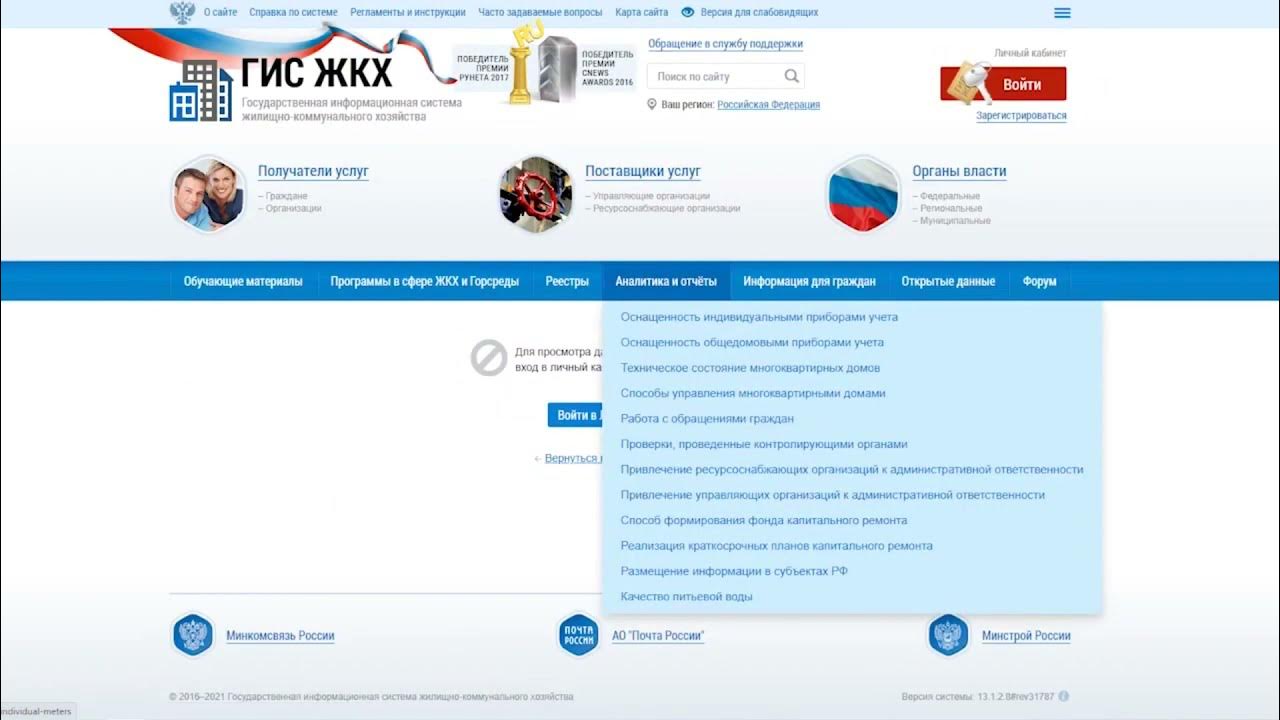This screenshot has width=1280, height=720.
Task: Open Минкомсвязь России link
Action: 280,636
